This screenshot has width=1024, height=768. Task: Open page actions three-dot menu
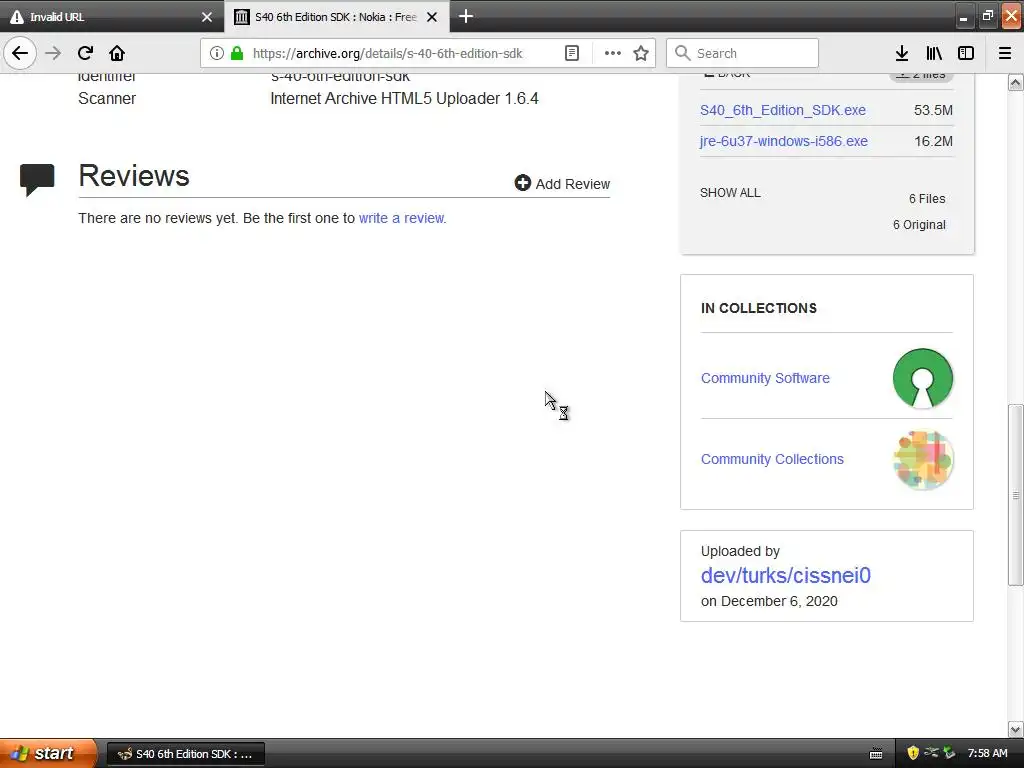pos(613,53)
